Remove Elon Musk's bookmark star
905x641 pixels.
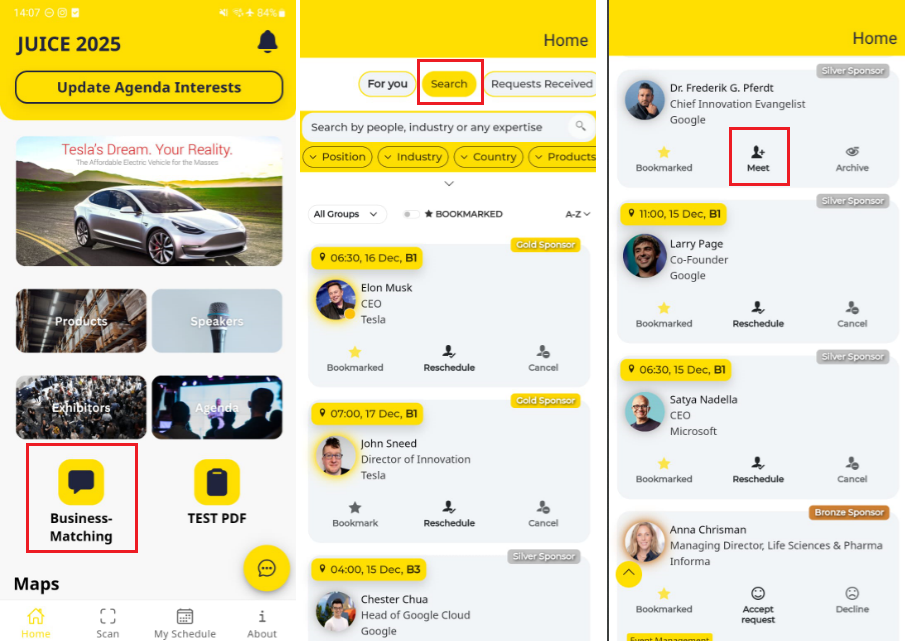click(x=355, y=352)
